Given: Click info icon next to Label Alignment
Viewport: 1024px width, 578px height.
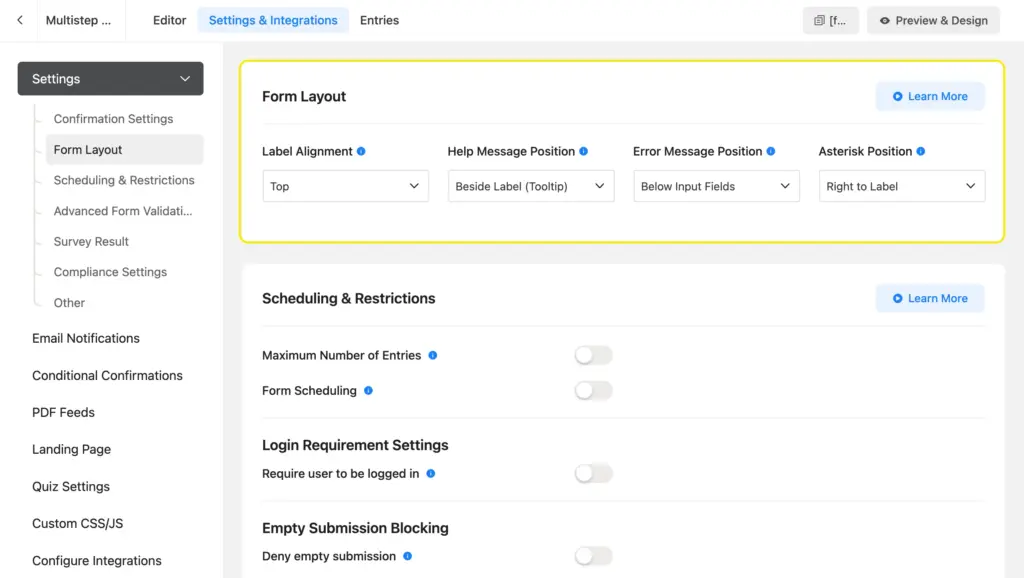Looking at the screenshot, I should 361,152.
